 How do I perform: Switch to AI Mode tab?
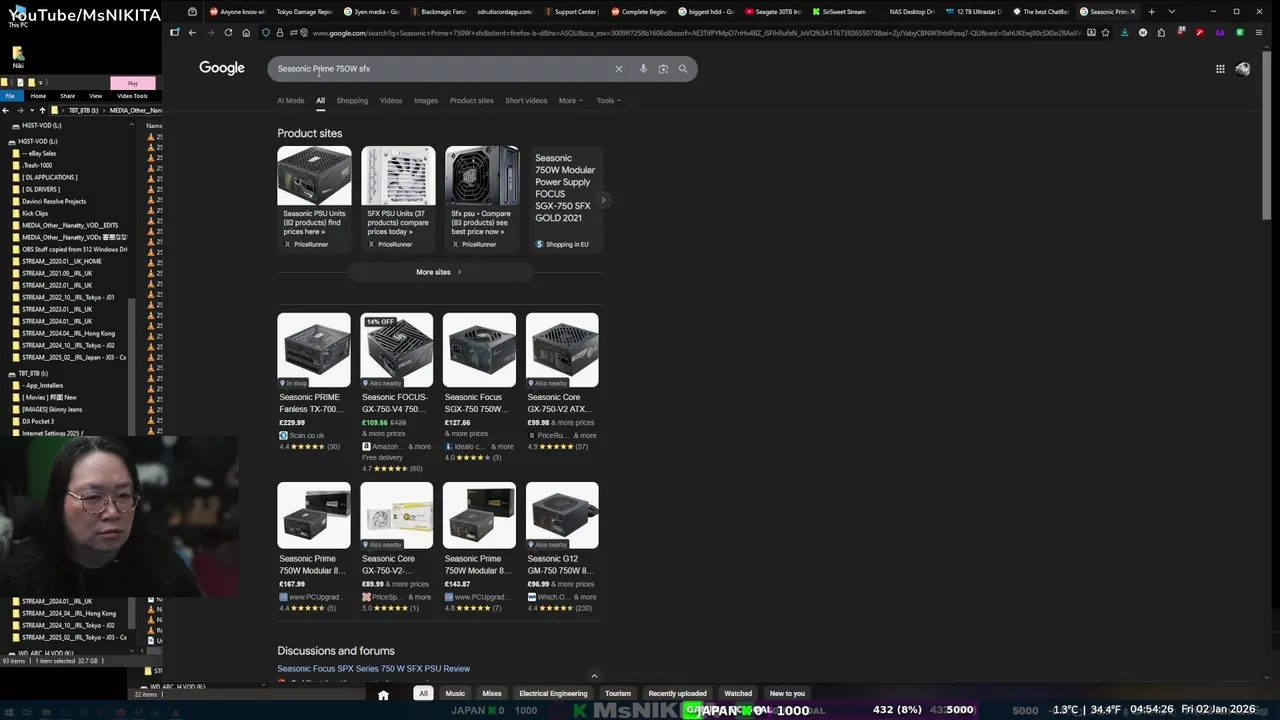click(x=290, y=100)
